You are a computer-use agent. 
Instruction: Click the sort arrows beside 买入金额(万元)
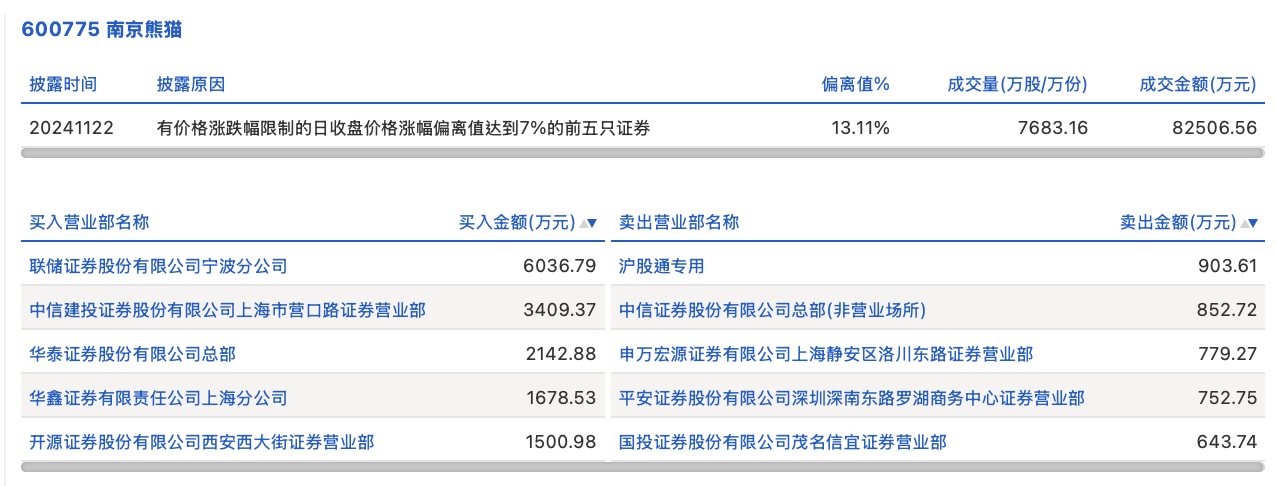589,223
